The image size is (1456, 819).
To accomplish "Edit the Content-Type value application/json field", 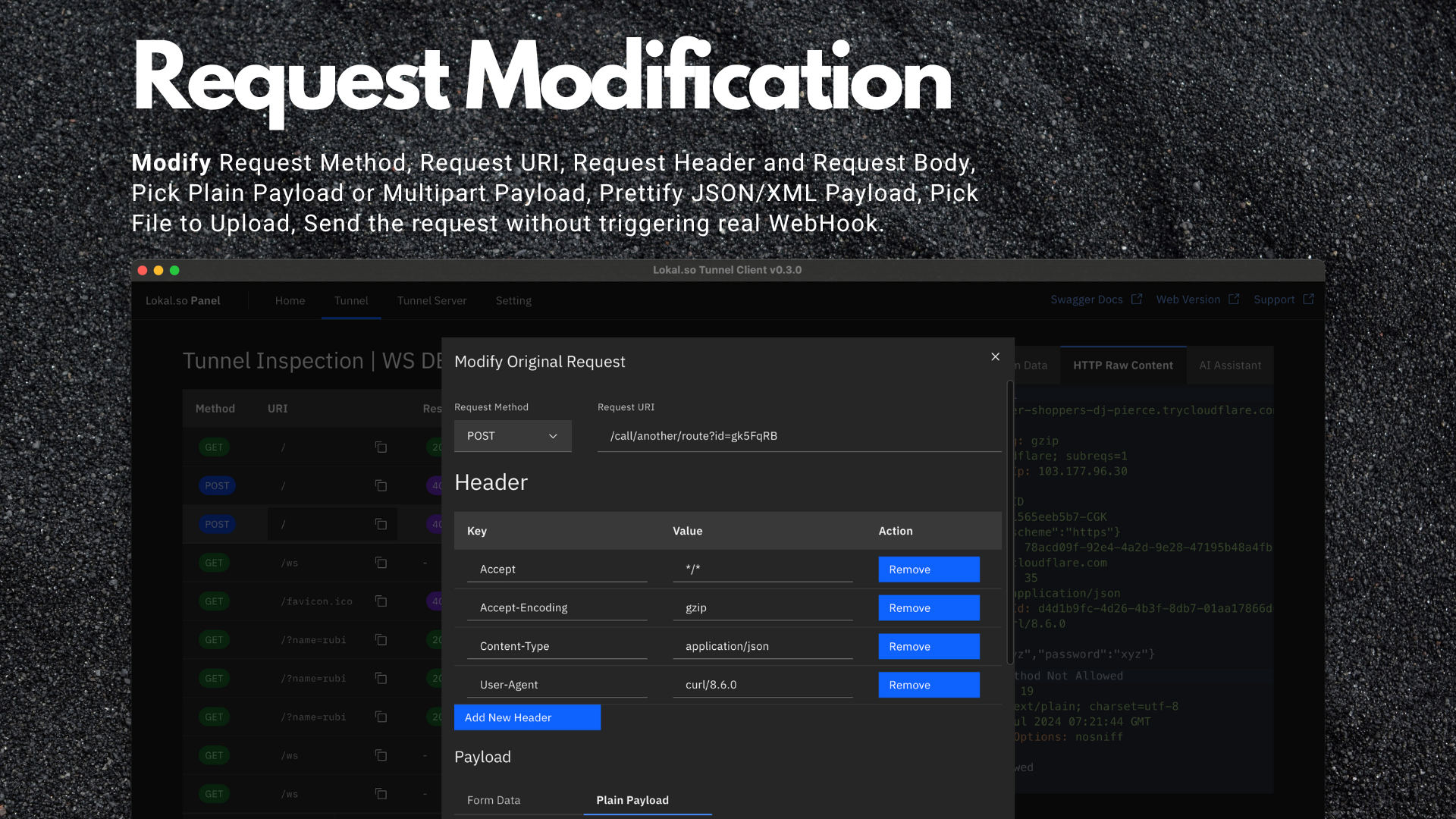I will point(762,646).
